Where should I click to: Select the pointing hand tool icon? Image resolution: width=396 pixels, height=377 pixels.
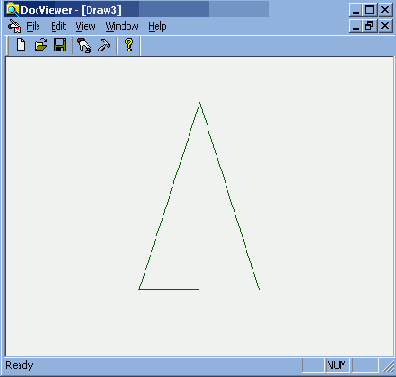tap(84, 45)
